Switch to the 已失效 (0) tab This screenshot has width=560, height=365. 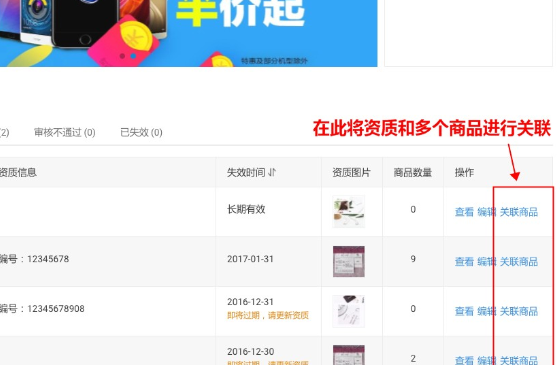[x=141, y=132]
